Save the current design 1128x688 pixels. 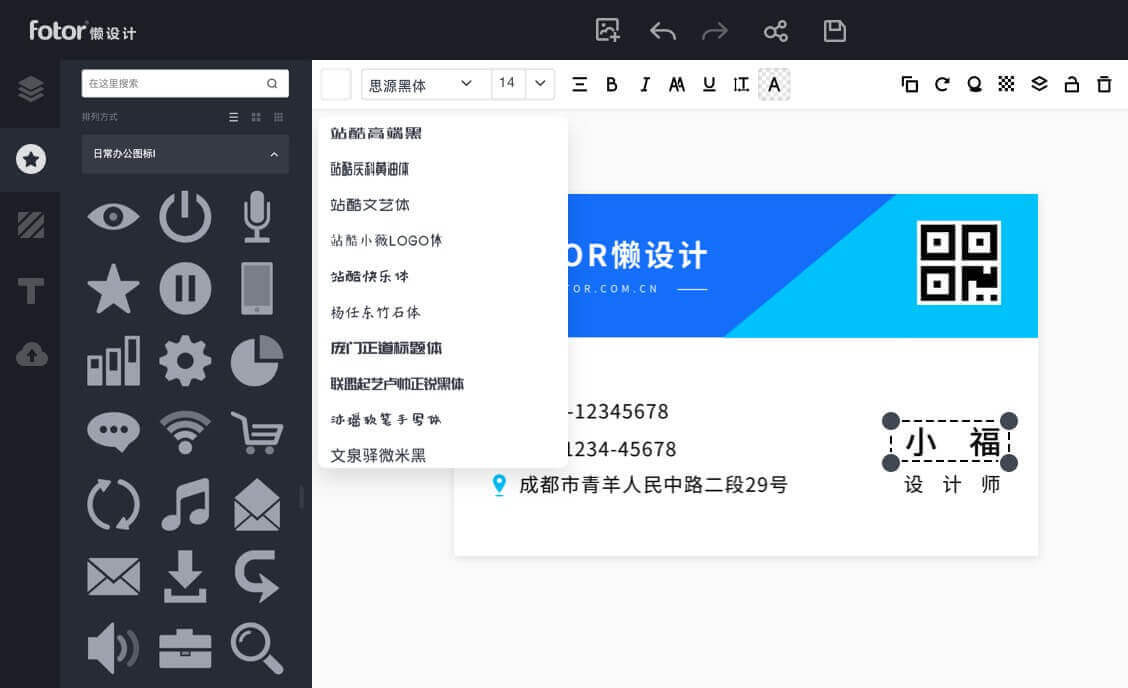[835, 31]
